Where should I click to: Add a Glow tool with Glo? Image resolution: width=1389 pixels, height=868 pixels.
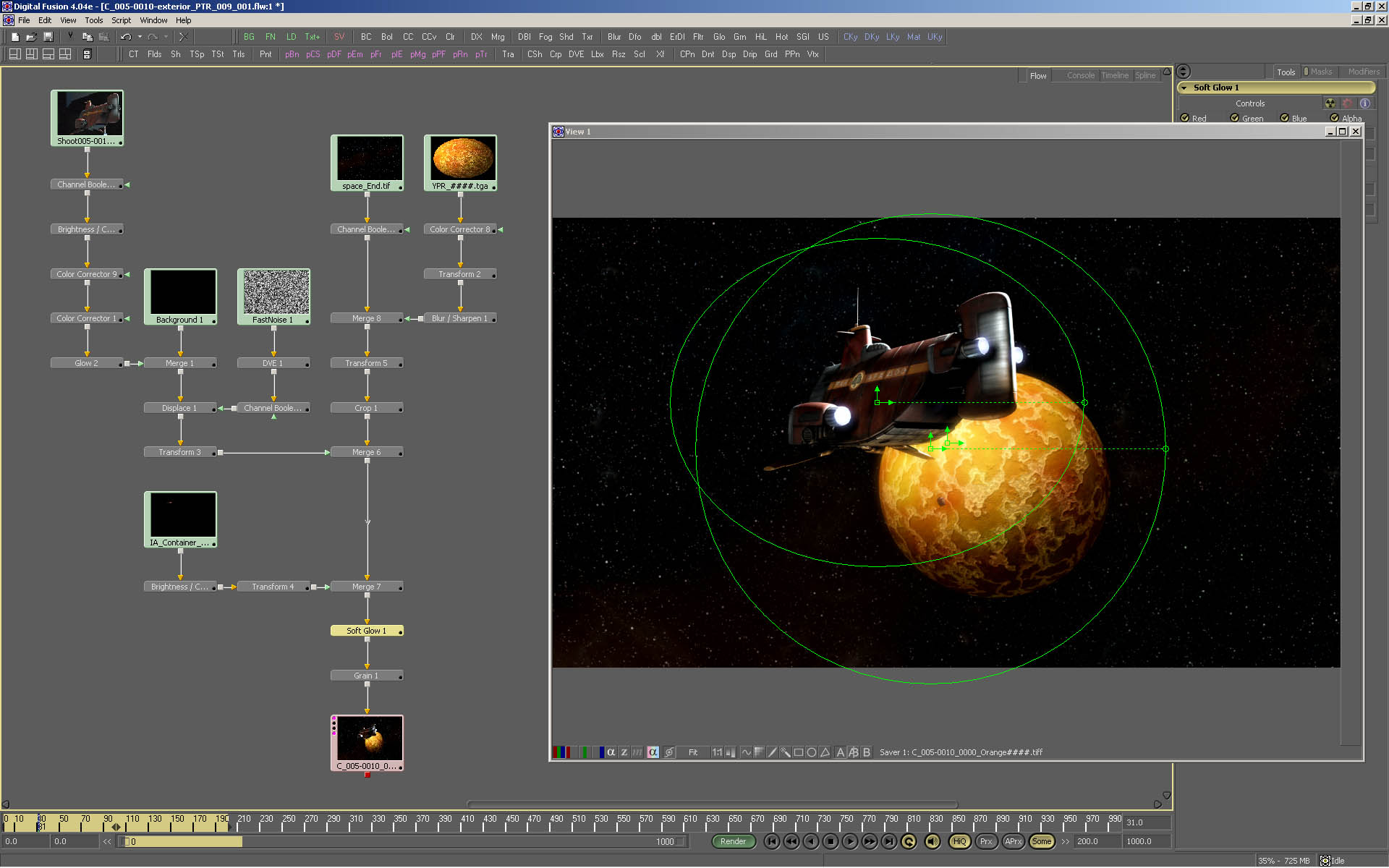(x=718, y=37)
